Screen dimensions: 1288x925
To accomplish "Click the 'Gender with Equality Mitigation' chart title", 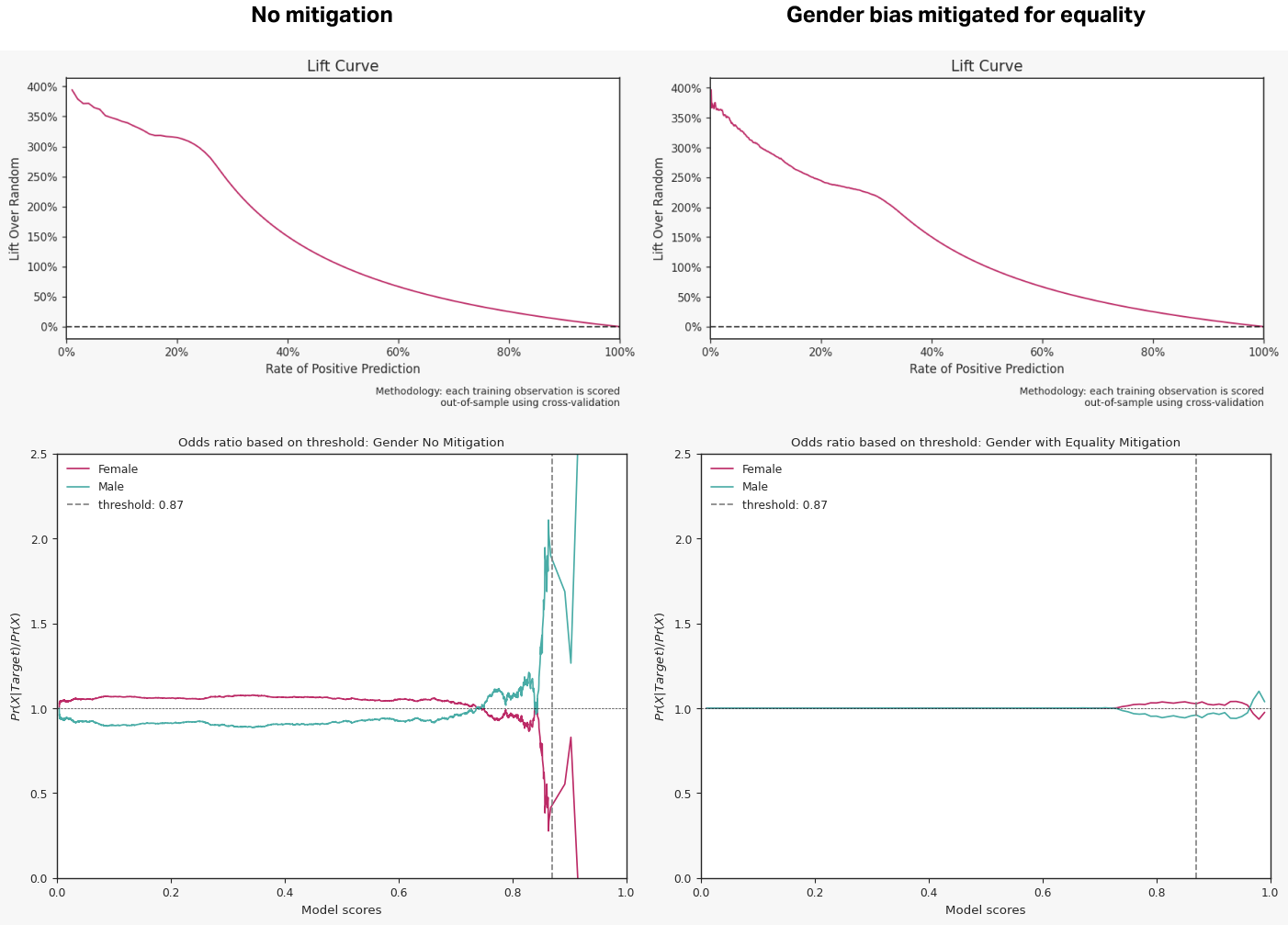I will pos(985,443).
